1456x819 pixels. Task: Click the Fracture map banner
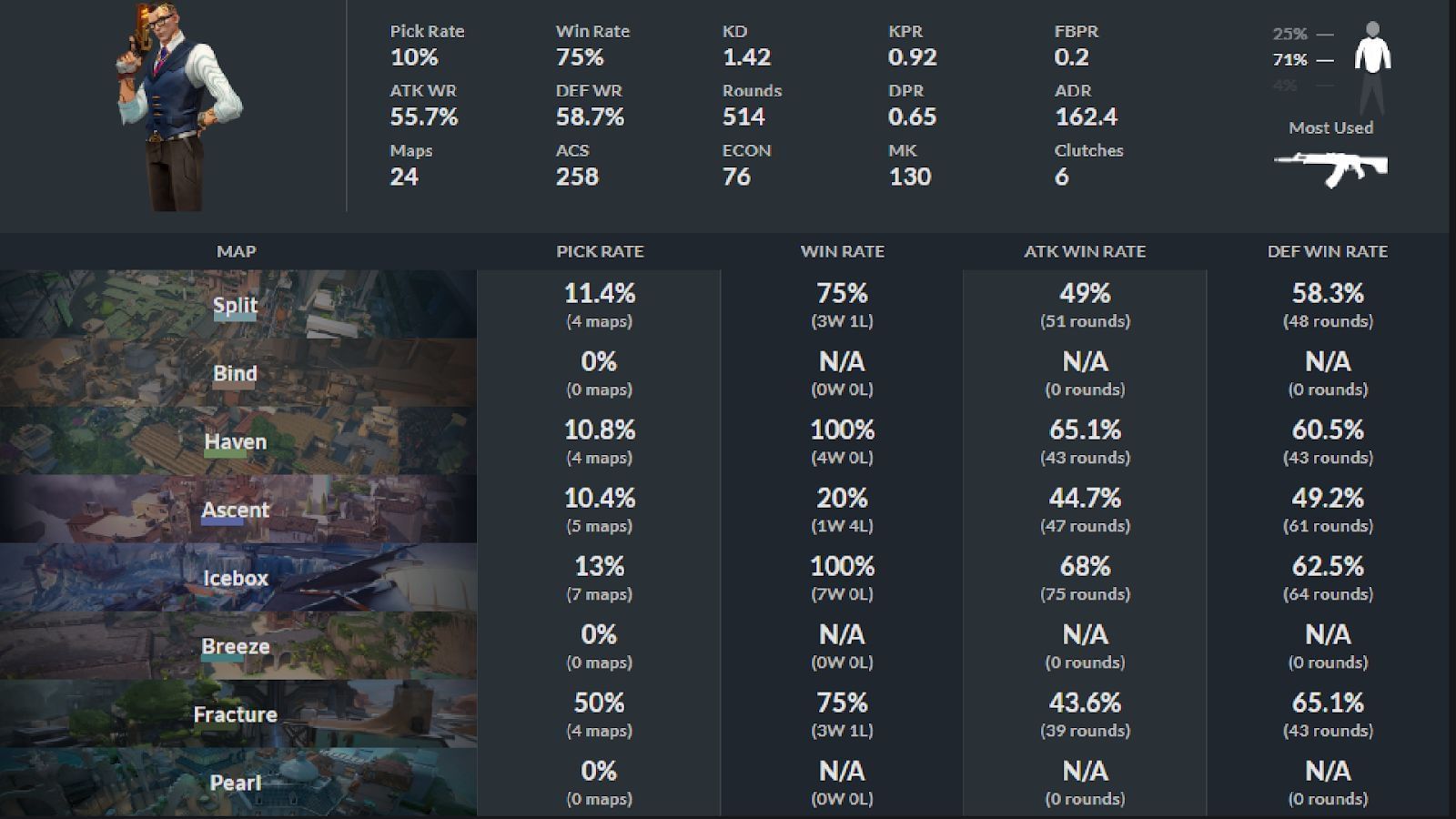(236, 714)
